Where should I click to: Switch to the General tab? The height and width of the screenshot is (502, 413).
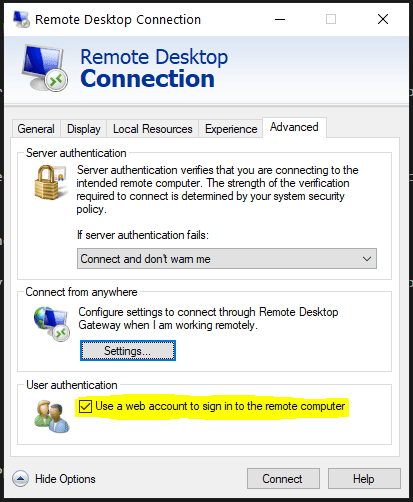pos(36,129)
